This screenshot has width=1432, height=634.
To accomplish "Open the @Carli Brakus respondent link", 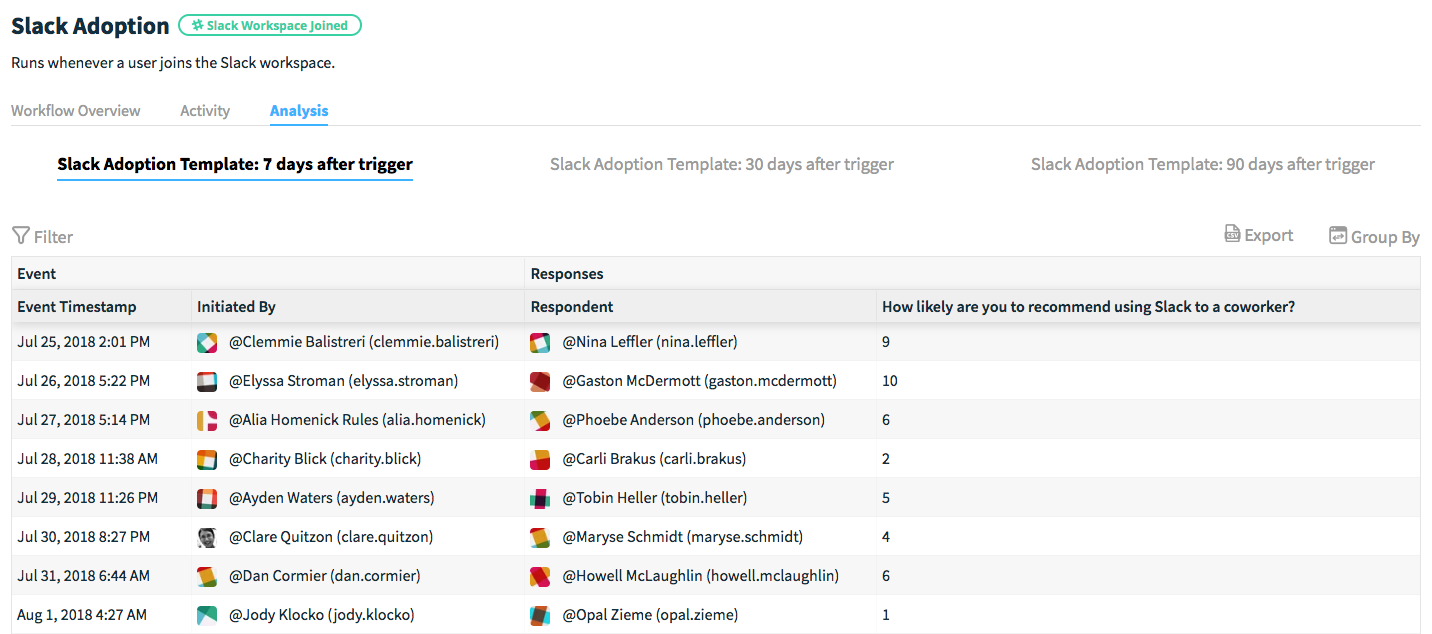I will point(654,459).
